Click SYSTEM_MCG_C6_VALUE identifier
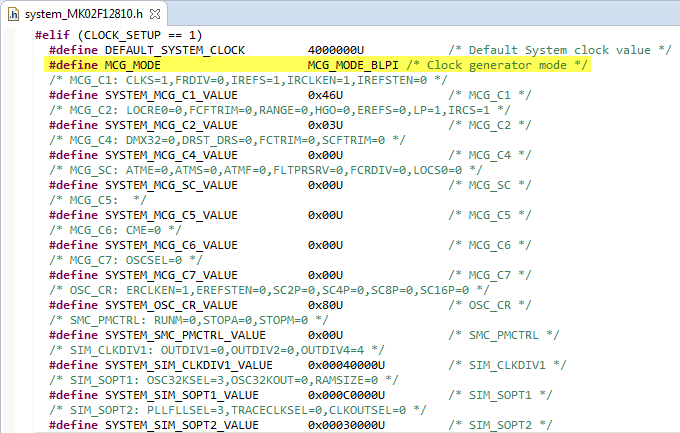680x433 pixels. pos(171,245)
